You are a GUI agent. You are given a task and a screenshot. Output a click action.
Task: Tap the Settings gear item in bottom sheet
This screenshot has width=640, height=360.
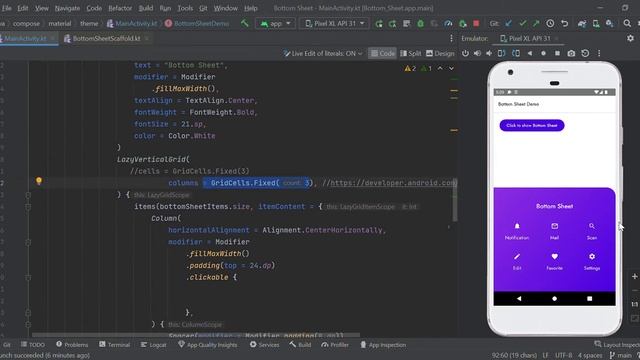(592, 262)
